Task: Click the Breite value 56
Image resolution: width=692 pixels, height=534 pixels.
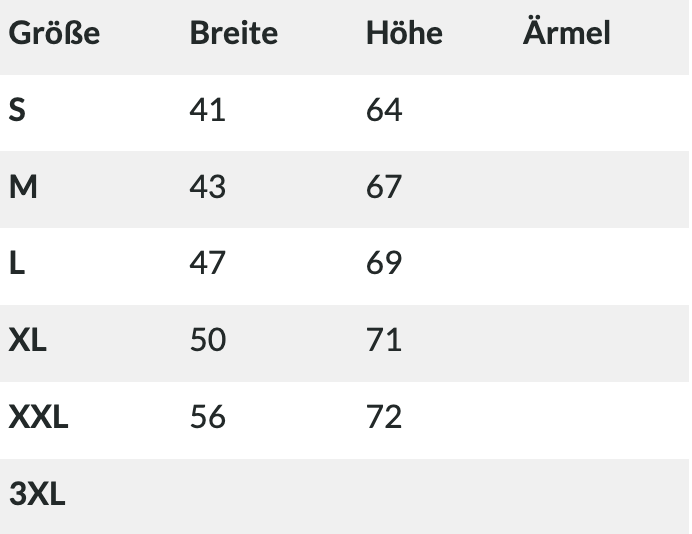Action: (207, 416)
